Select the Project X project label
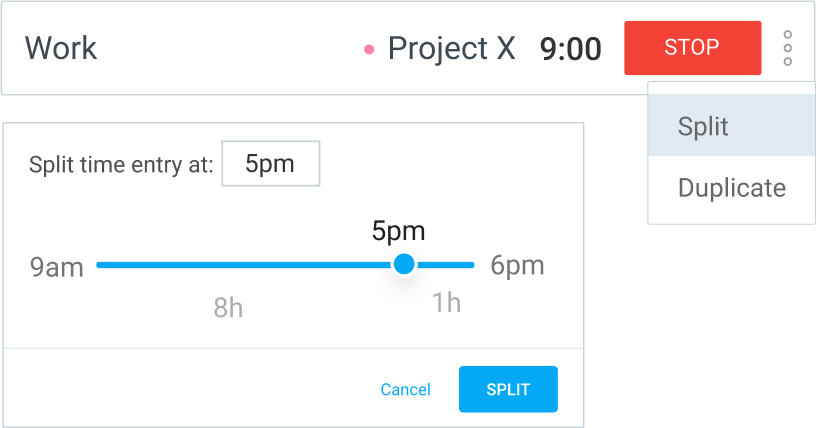The image size is (816, 428). 451,48
